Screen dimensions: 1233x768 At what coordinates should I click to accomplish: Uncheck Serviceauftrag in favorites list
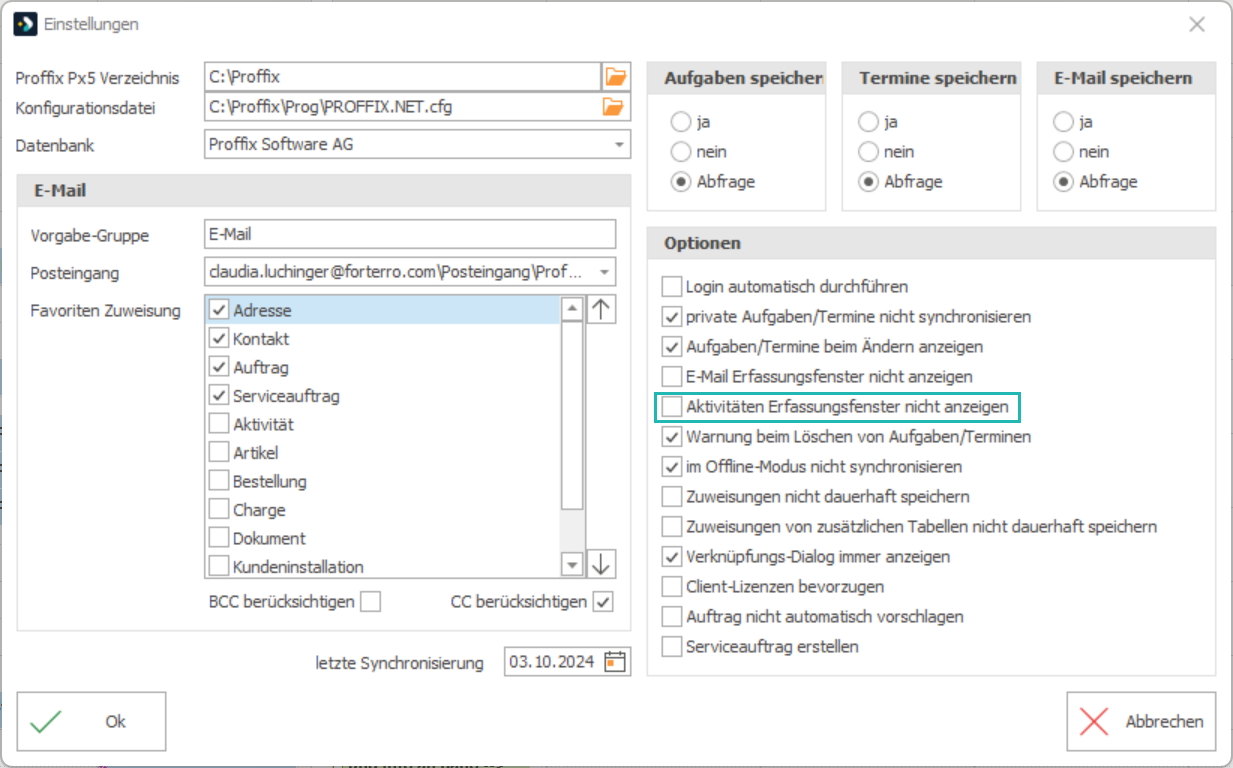[x=219, y=396]
